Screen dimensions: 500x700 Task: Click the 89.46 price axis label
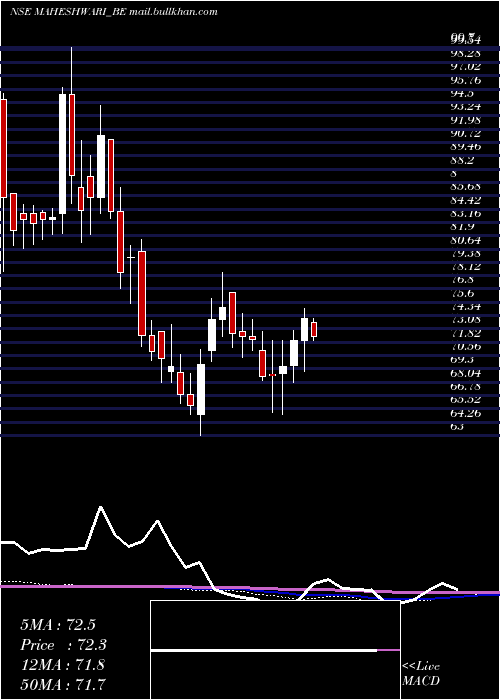(465, 146)
